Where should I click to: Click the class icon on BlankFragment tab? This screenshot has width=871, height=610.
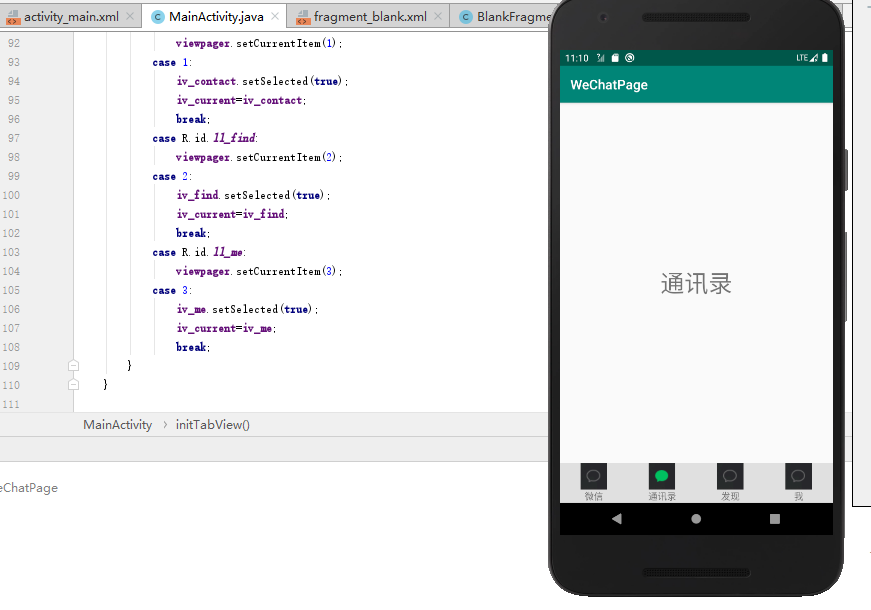tap(466, 17)
